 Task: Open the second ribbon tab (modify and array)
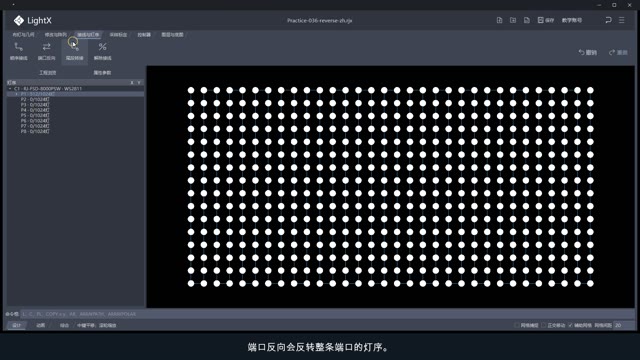pos(56,35)
